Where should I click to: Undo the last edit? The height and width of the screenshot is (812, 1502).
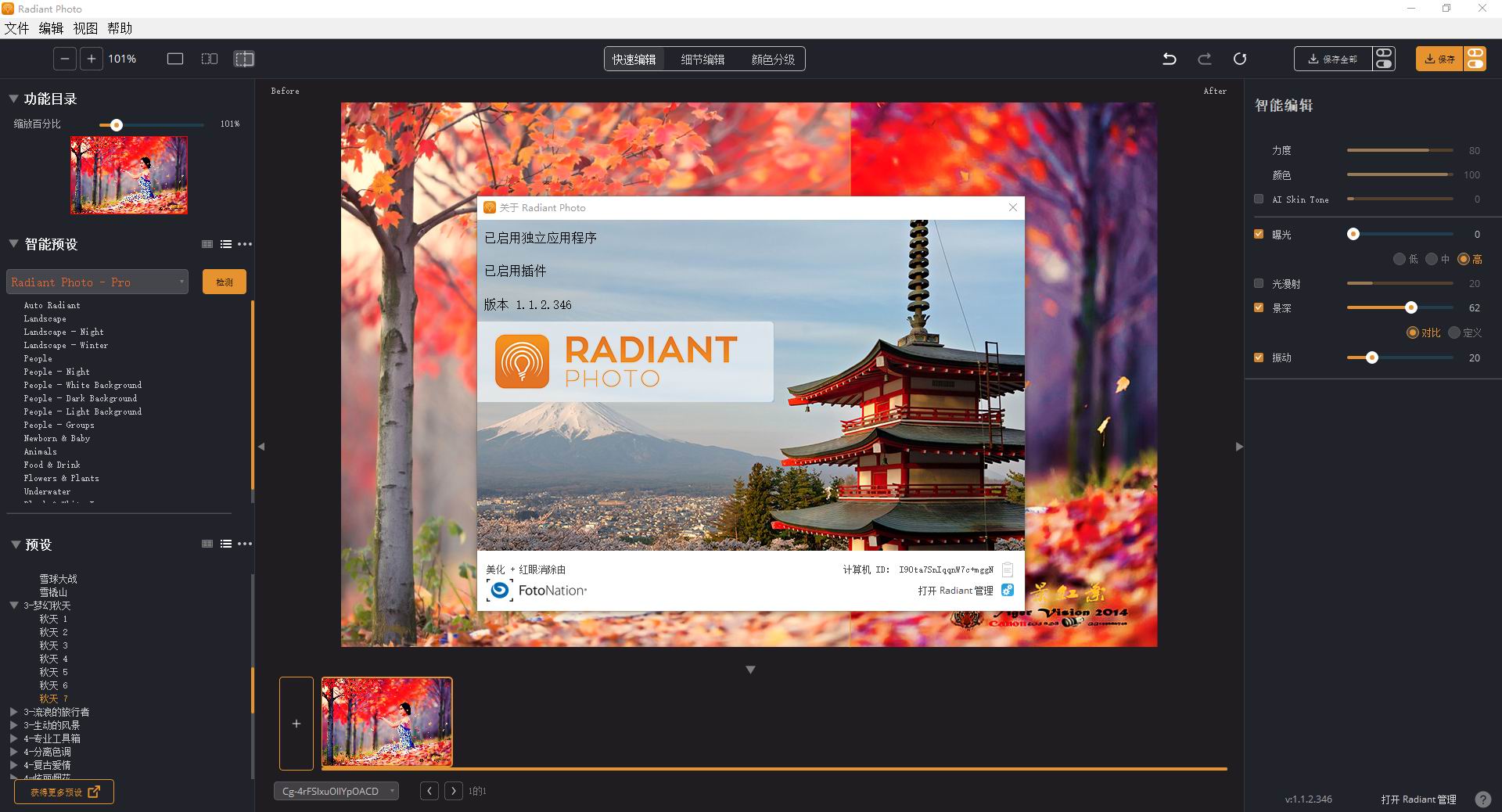(1170, 59)
